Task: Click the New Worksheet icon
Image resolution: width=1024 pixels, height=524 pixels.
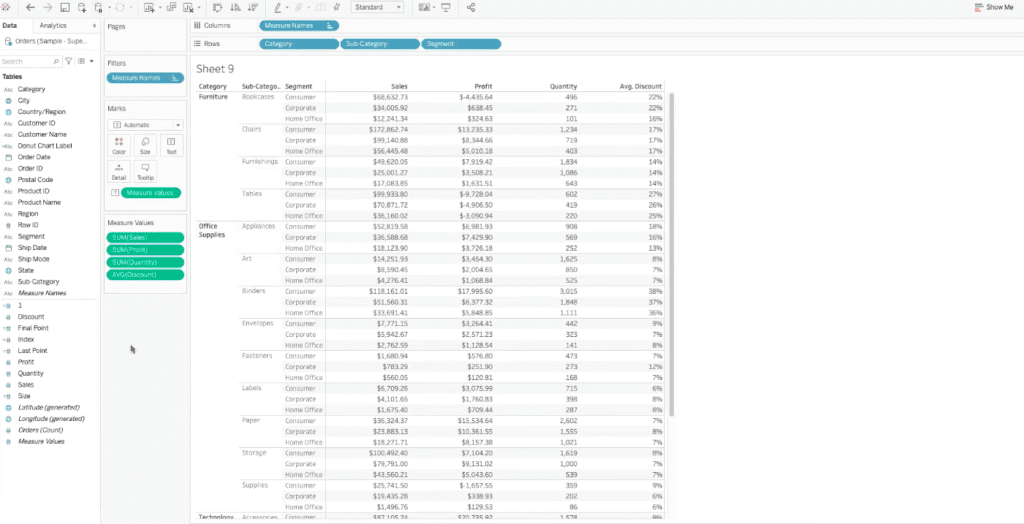Action: coord(149,7)
